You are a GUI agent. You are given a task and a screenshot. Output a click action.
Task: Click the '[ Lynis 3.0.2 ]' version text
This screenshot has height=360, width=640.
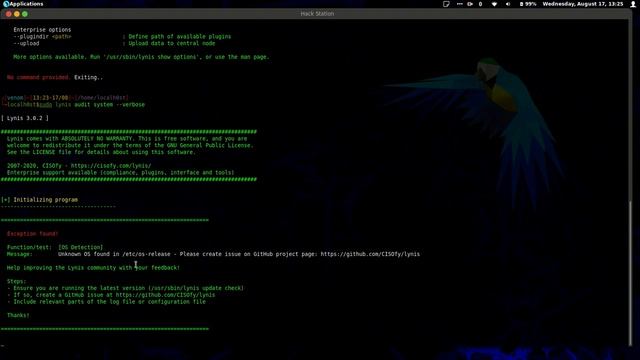click(x=24, y=118)
